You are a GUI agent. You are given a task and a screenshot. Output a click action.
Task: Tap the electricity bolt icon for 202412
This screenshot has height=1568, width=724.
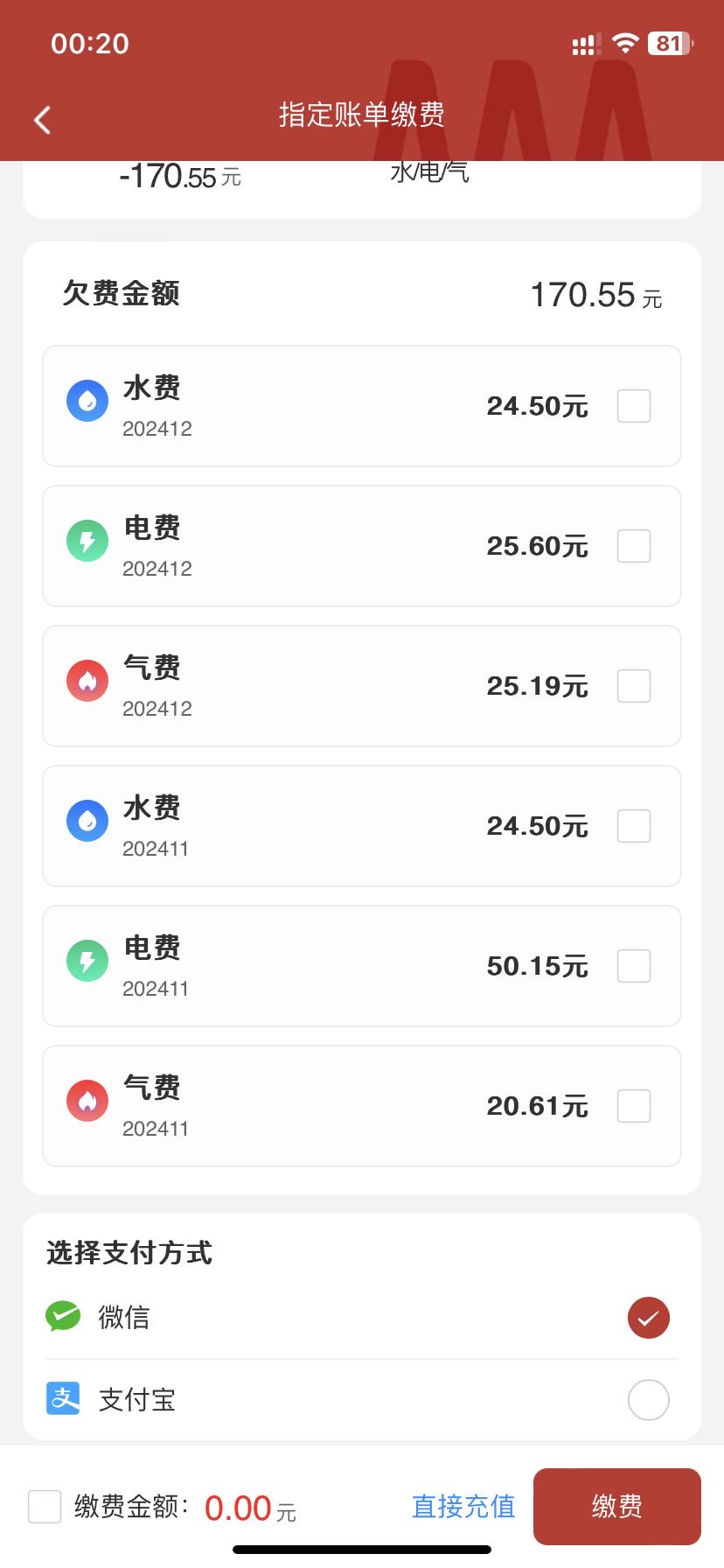pyautogui.click(x=87, y=541)
